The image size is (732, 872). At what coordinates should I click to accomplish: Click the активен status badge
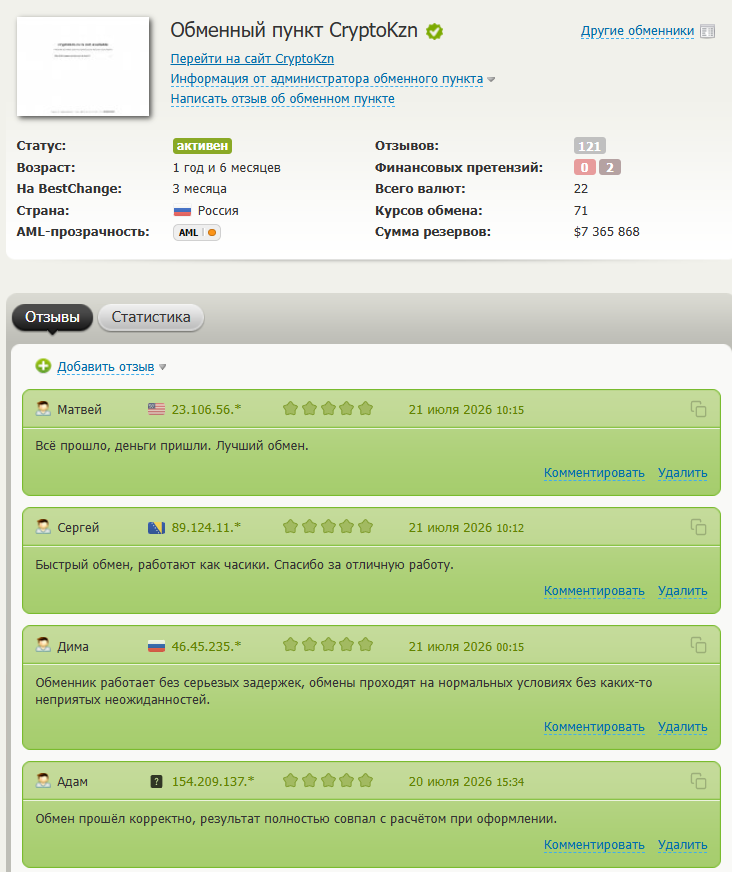pyautogui.click(x=202, y=146)
